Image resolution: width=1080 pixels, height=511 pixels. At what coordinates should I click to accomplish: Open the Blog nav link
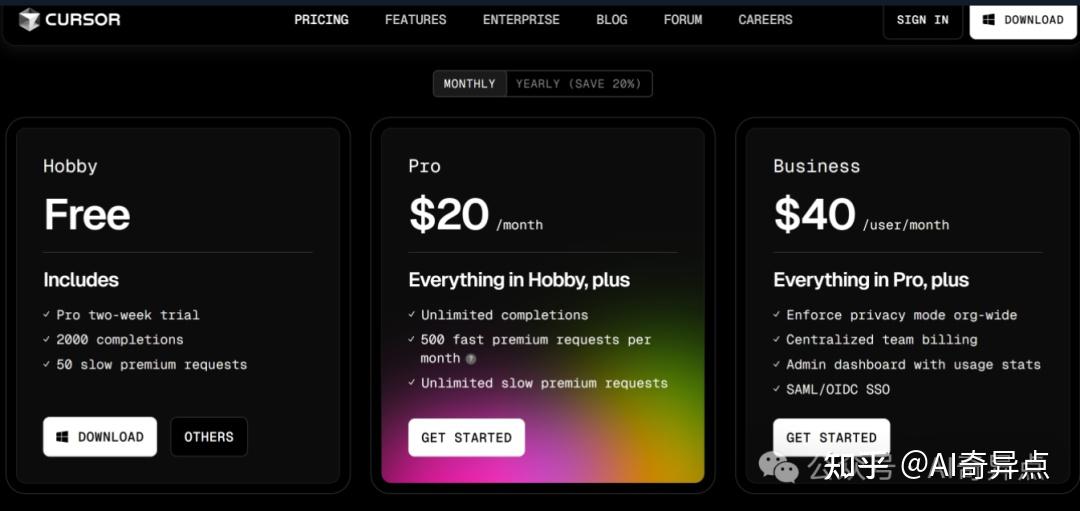click(x=611, y=20)
